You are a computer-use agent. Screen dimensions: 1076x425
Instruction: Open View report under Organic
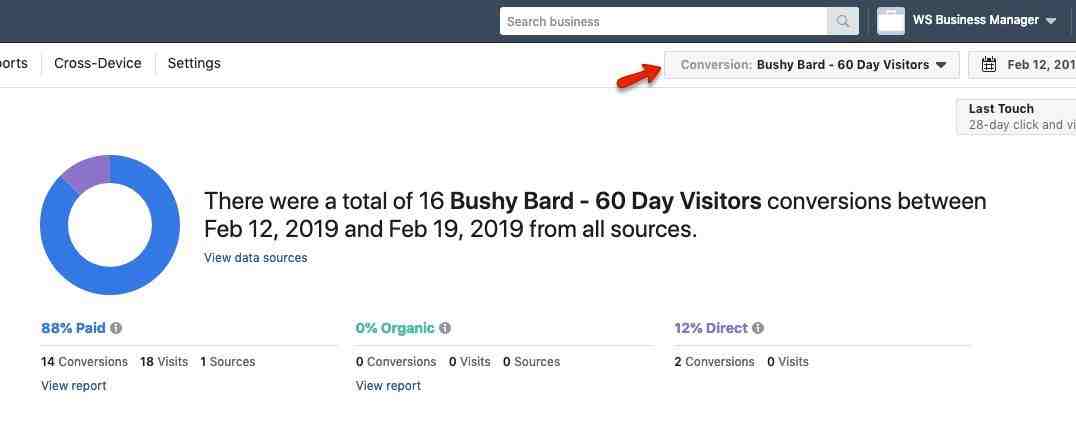click(x=388, y=386)
